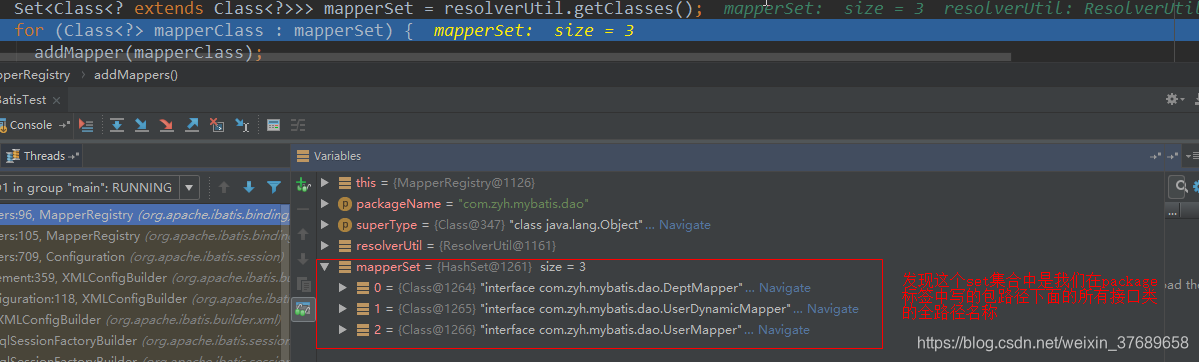
Task: Click the restore layout arrow in Variables header
Action: 1156,156
